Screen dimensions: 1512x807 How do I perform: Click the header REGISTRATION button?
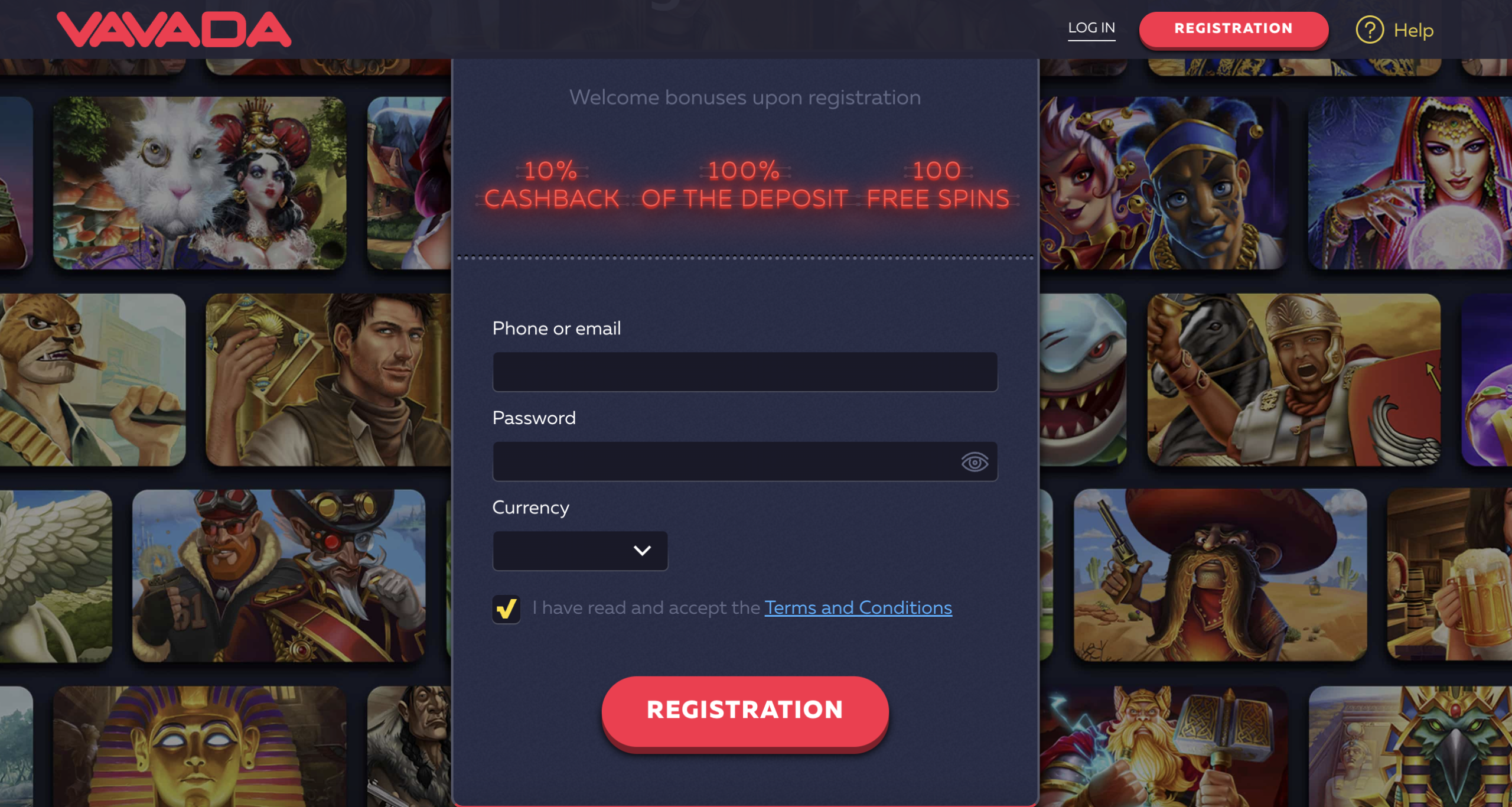[x=1233, y=28]
